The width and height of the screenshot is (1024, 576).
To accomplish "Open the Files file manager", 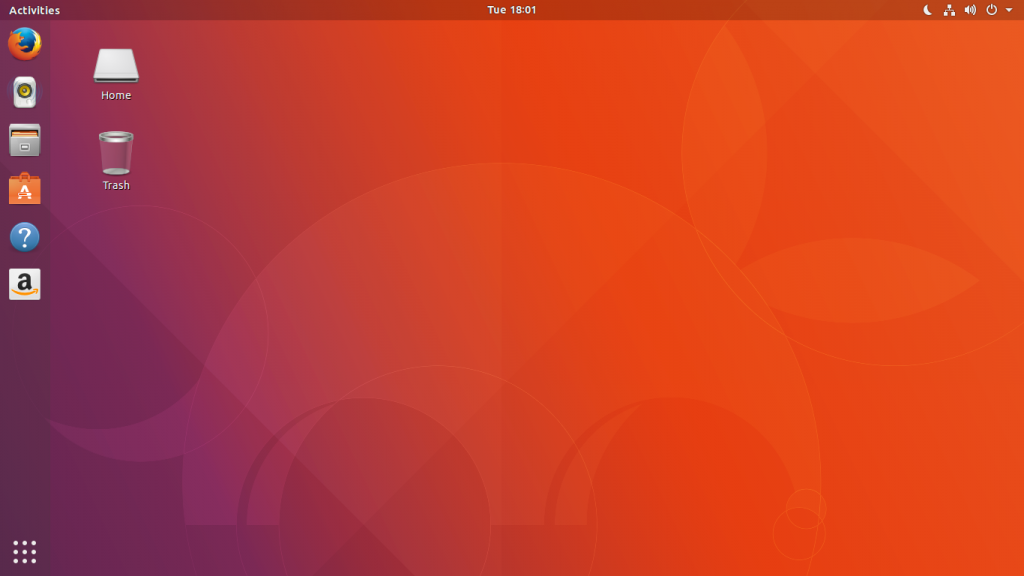I will click(24, 140).
